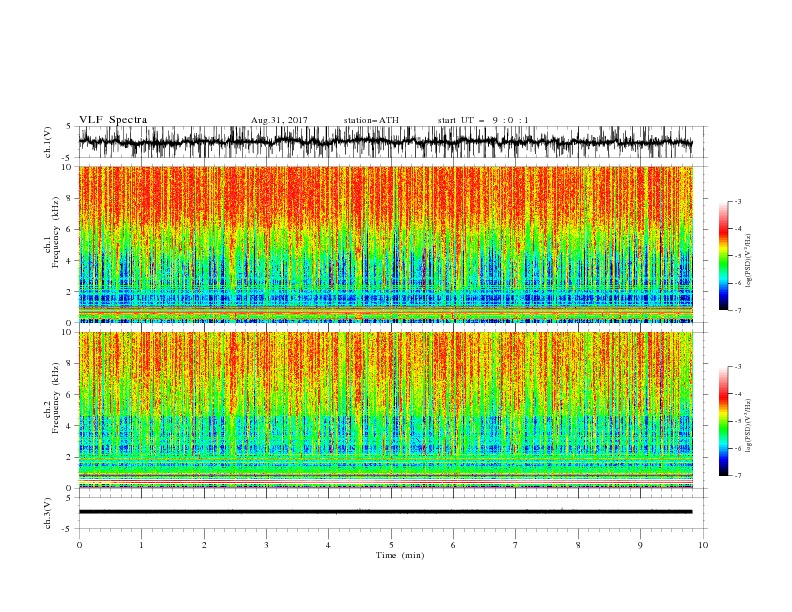Click time axis tick label "1"

pyautogui.click(x=141, y=545)
